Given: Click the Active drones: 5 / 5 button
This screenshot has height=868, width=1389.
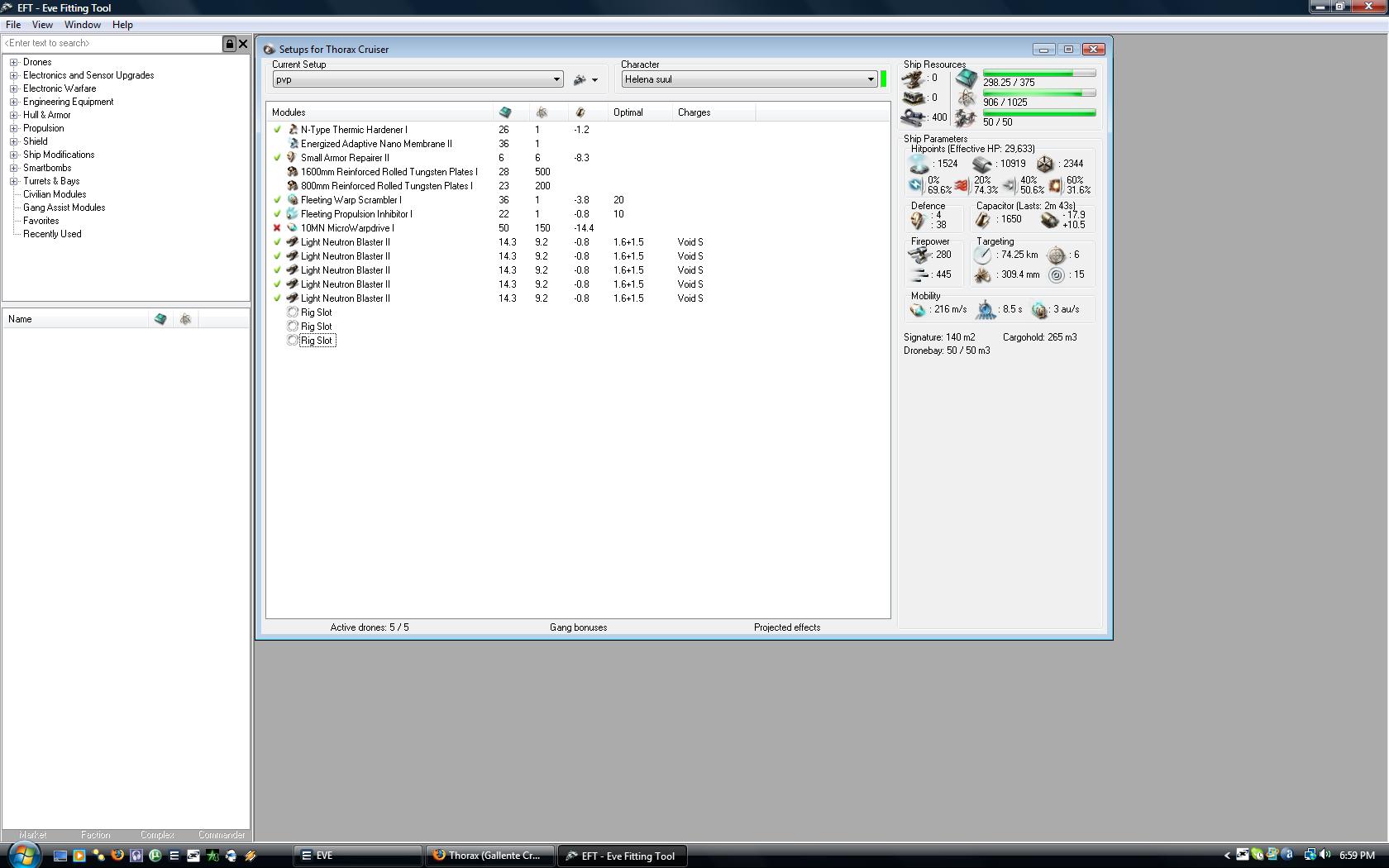Looking at the screenshot, I should tap(370, 627).
